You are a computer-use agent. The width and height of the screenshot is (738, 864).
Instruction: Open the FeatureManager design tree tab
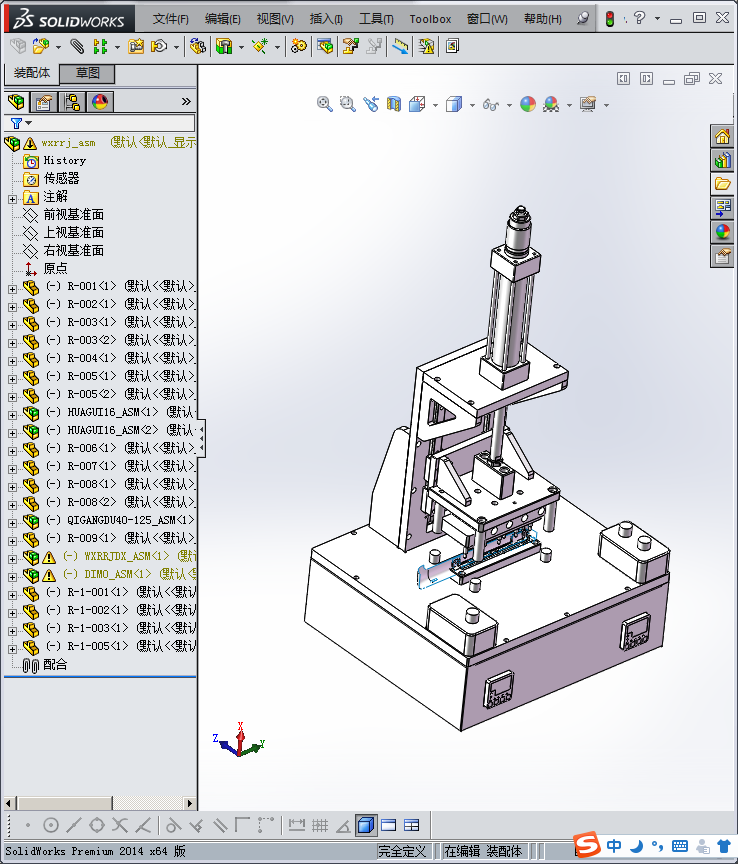point(17,102)
